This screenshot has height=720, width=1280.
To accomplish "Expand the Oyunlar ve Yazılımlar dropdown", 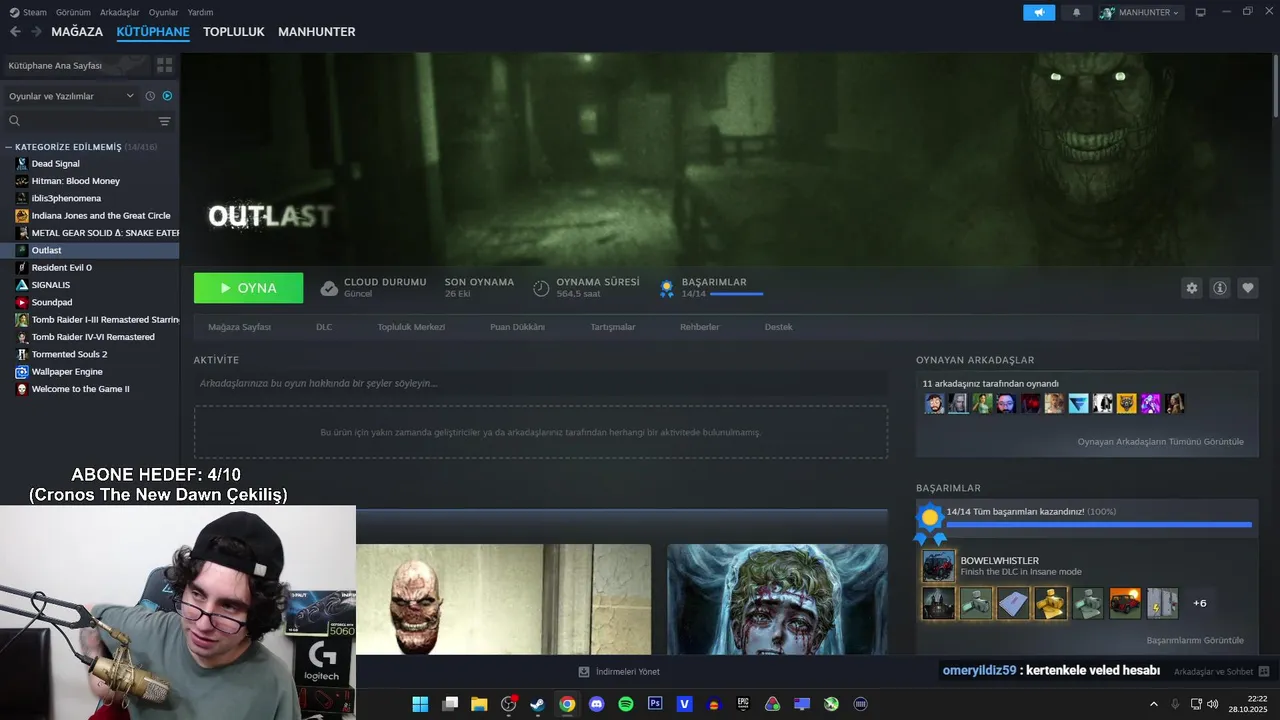I will (71, 96).
